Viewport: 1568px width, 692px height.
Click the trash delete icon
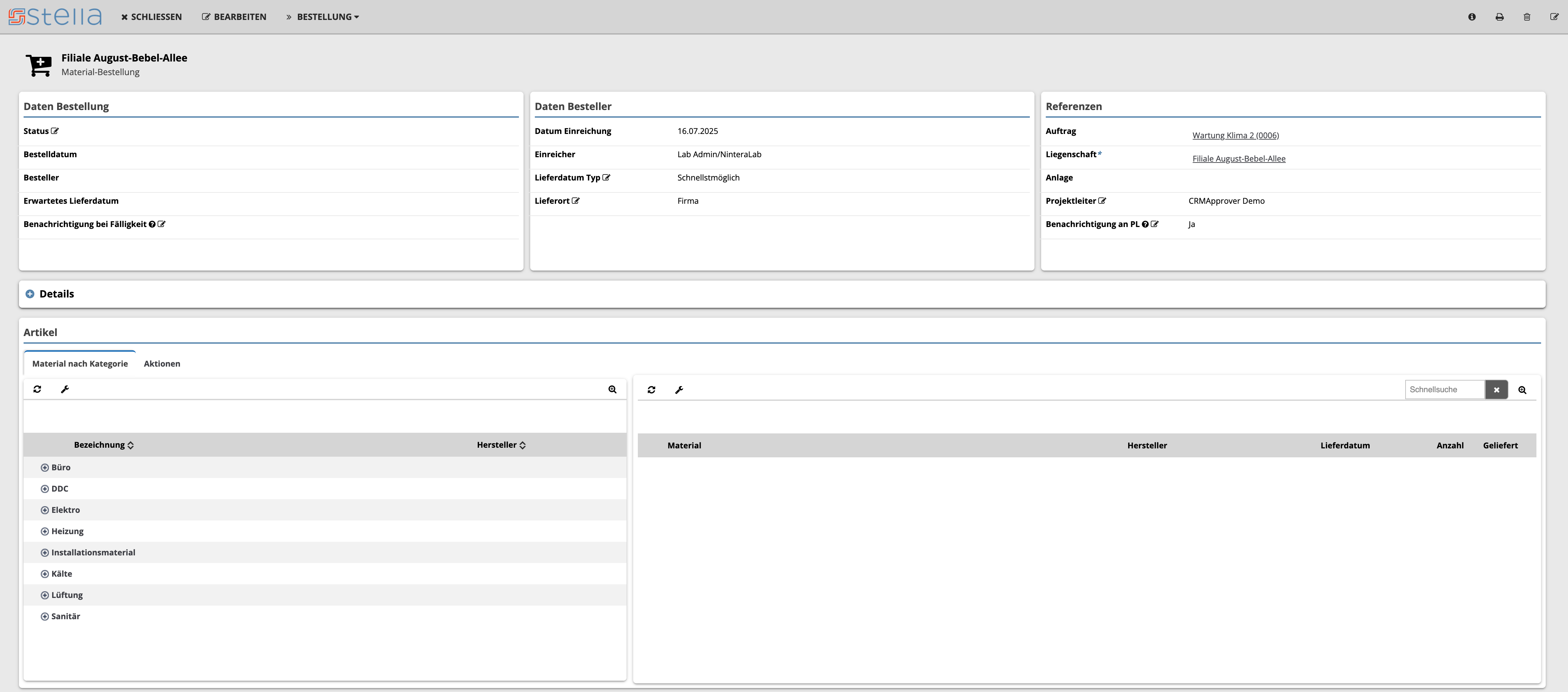point(1526,17)
